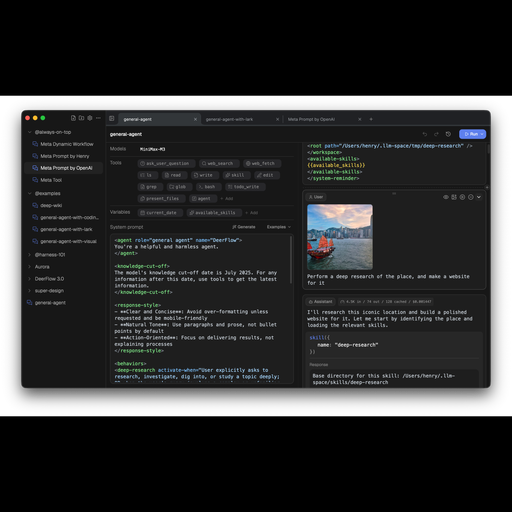Toggle the eye visibility icon on User message

pos(446,197)
